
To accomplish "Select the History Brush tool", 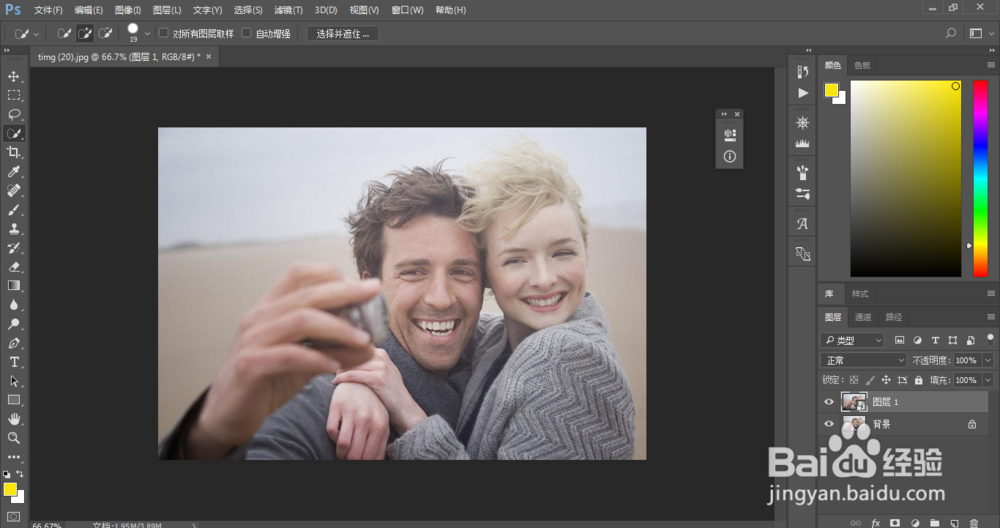I will tap(13, 248).
